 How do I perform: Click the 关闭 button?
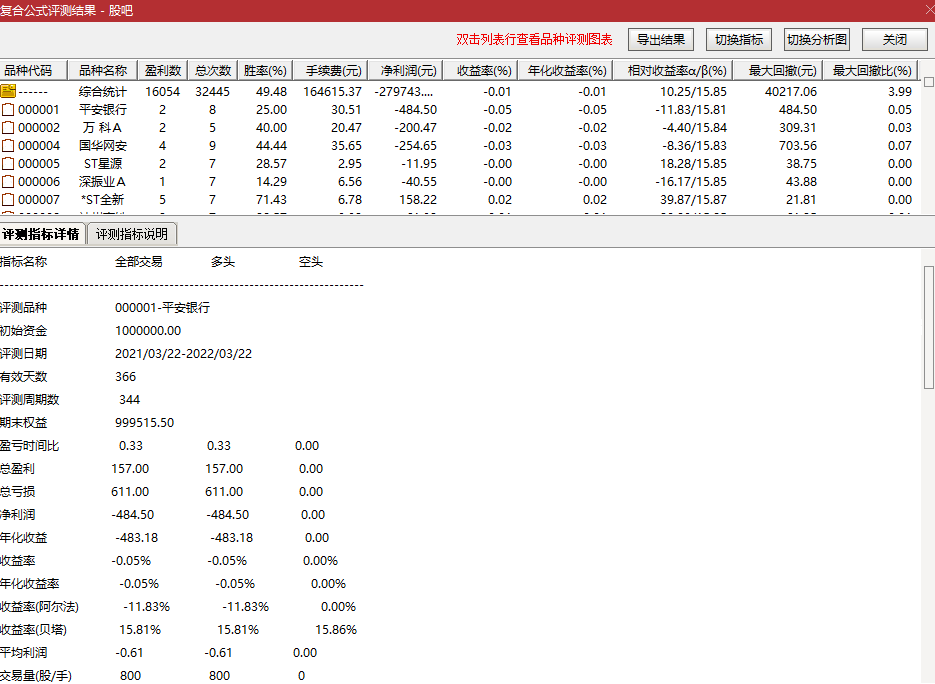click(x=894, y=40)
